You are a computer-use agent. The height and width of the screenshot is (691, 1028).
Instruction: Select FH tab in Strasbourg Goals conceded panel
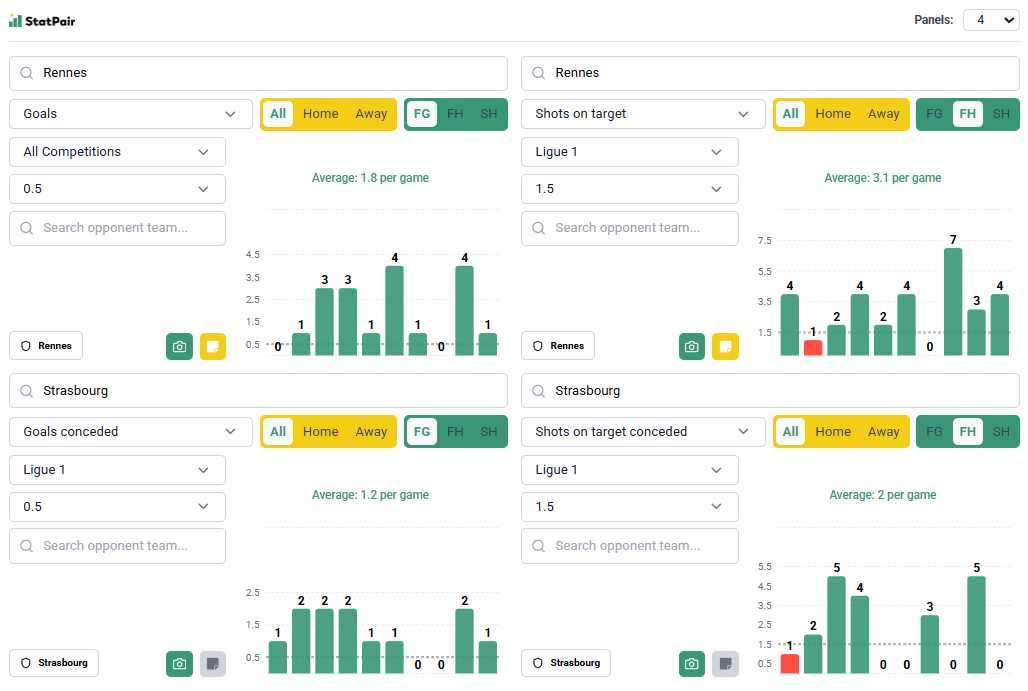[455, 432]
